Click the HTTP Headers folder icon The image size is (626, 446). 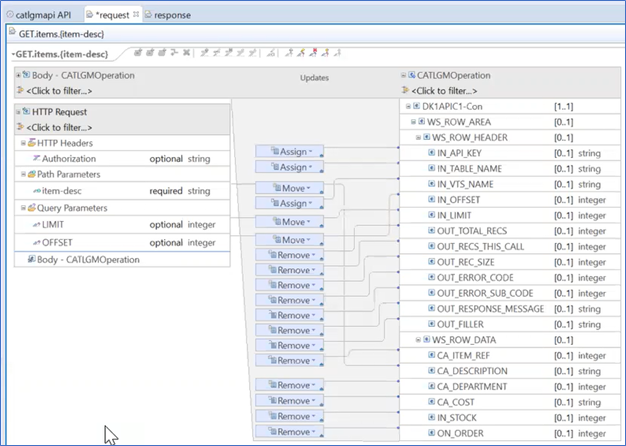point(32,143)
